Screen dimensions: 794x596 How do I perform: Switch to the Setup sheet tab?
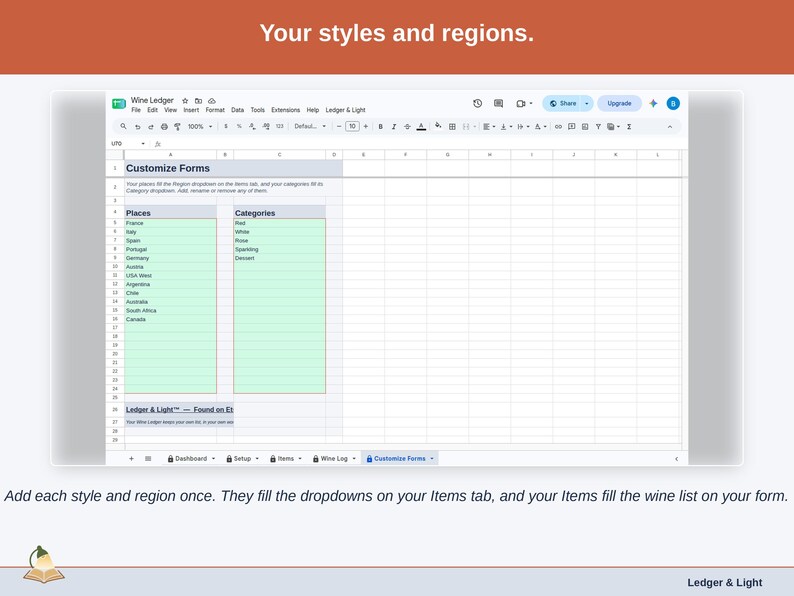coord(242,459)
